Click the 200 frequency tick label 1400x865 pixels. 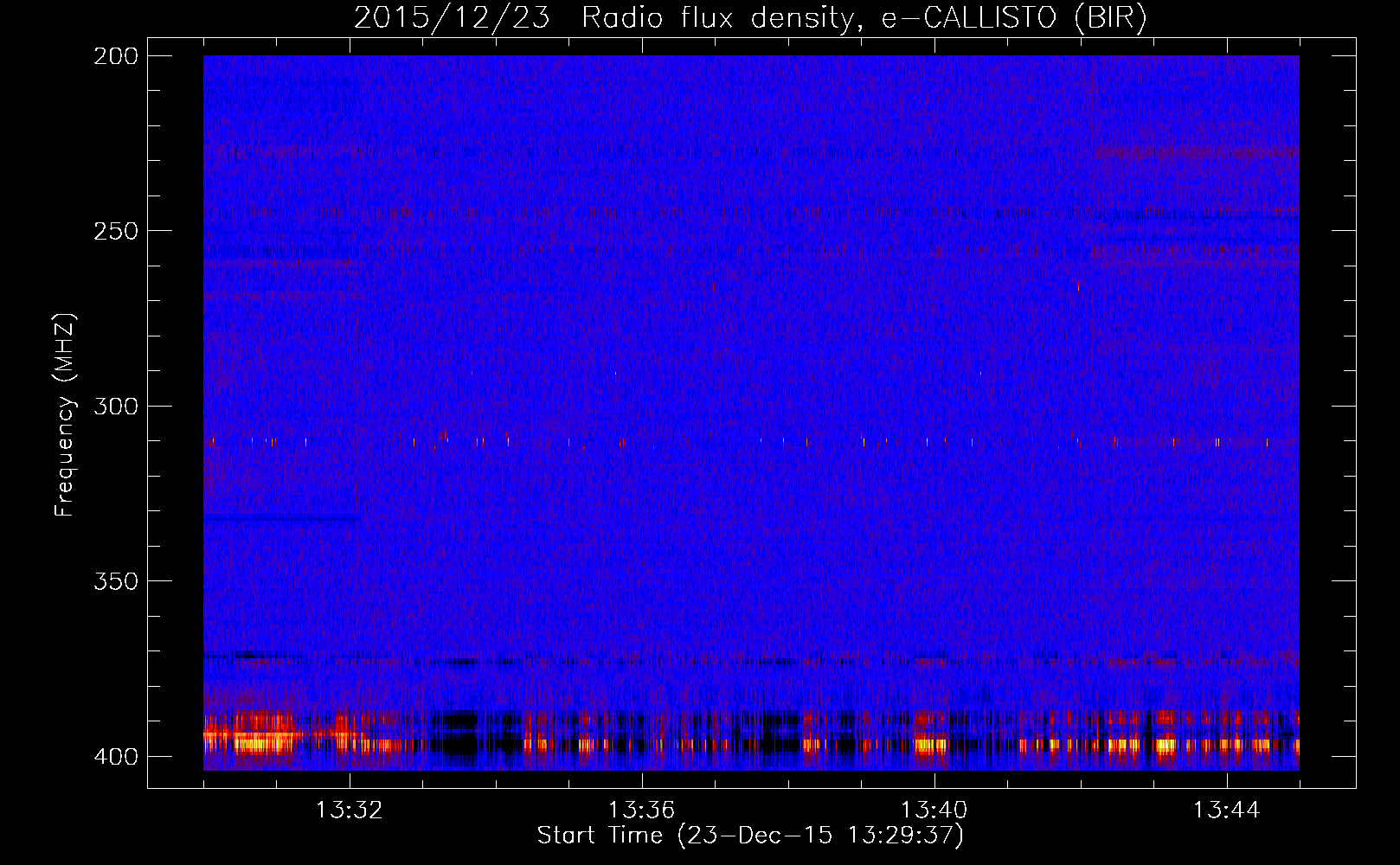coord(115,55)
